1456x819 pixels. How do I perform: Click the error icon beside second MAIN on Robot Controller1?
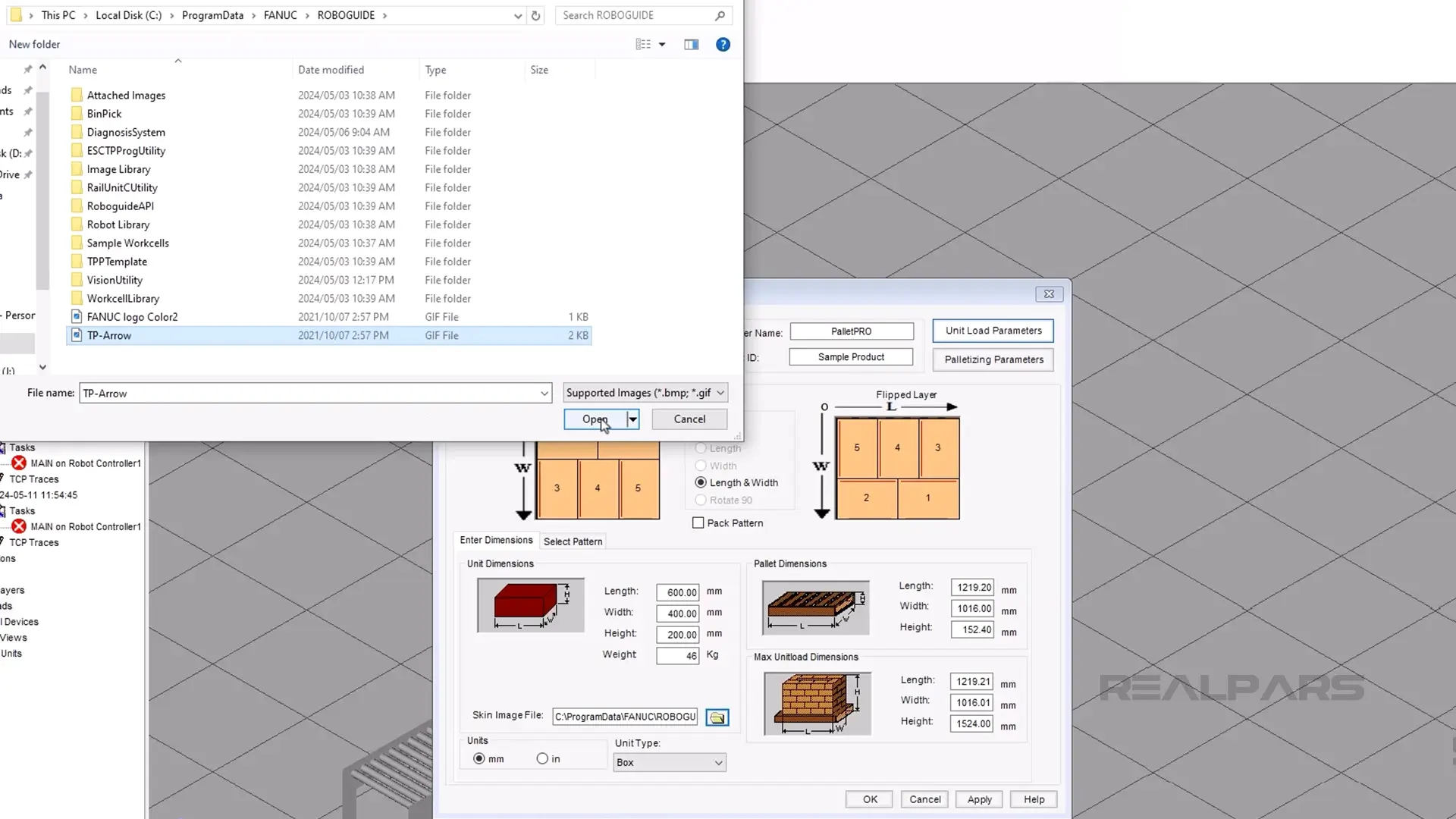19,526
